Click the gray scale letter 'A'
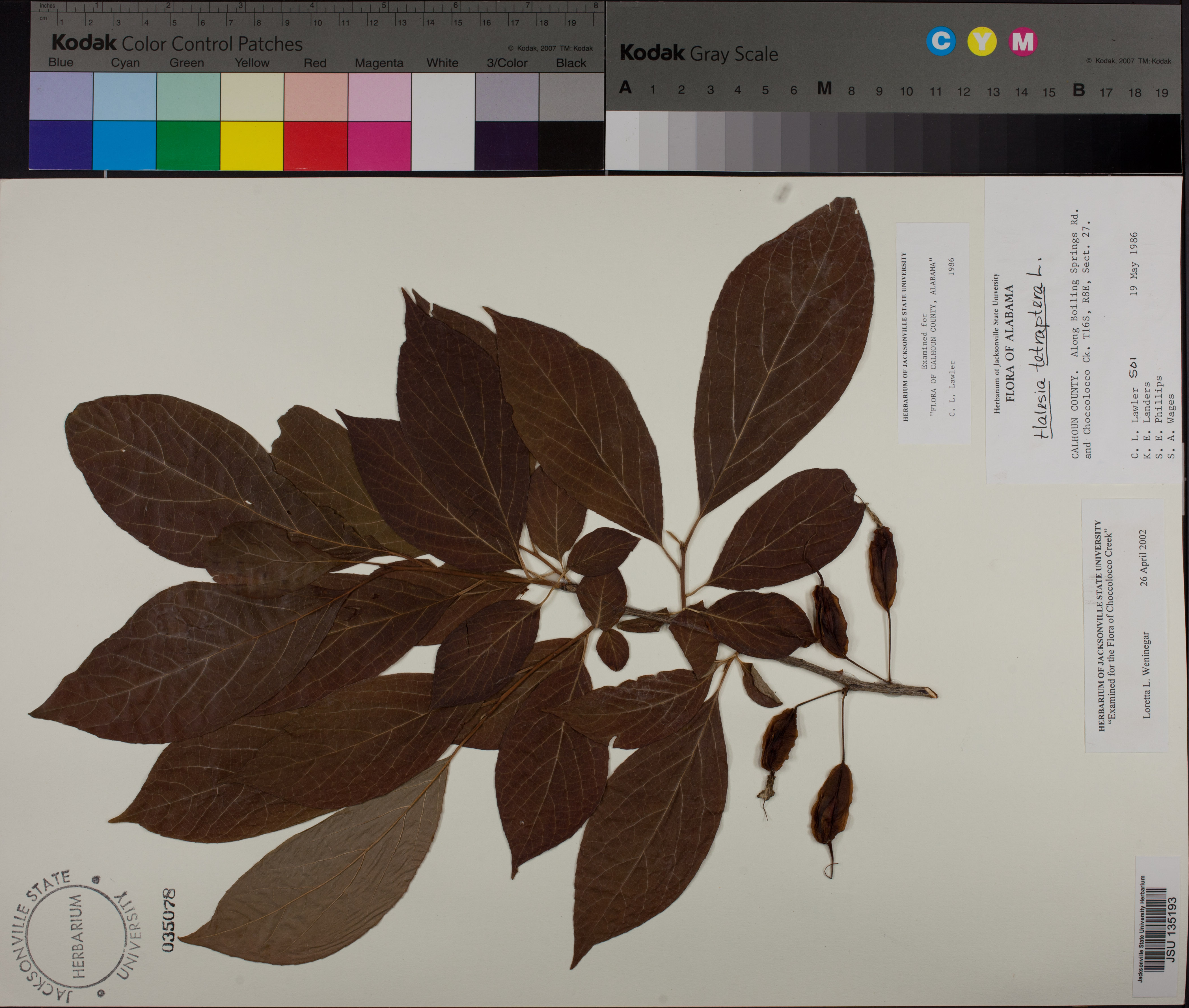Viewport: 1189px width, 1008px height. point(626,88)
